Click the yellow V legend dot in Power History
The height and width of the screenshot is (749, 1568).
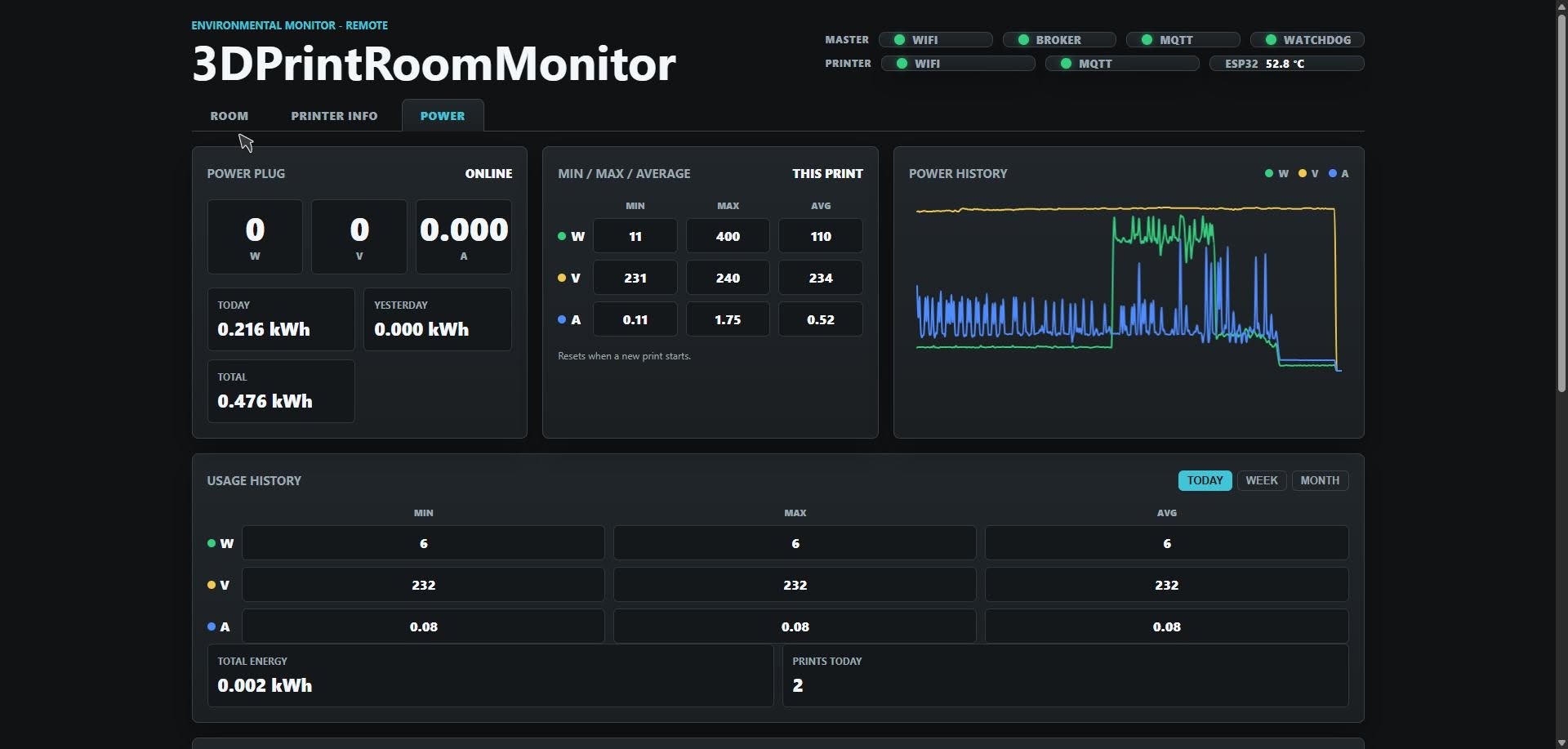point(1302,173)
